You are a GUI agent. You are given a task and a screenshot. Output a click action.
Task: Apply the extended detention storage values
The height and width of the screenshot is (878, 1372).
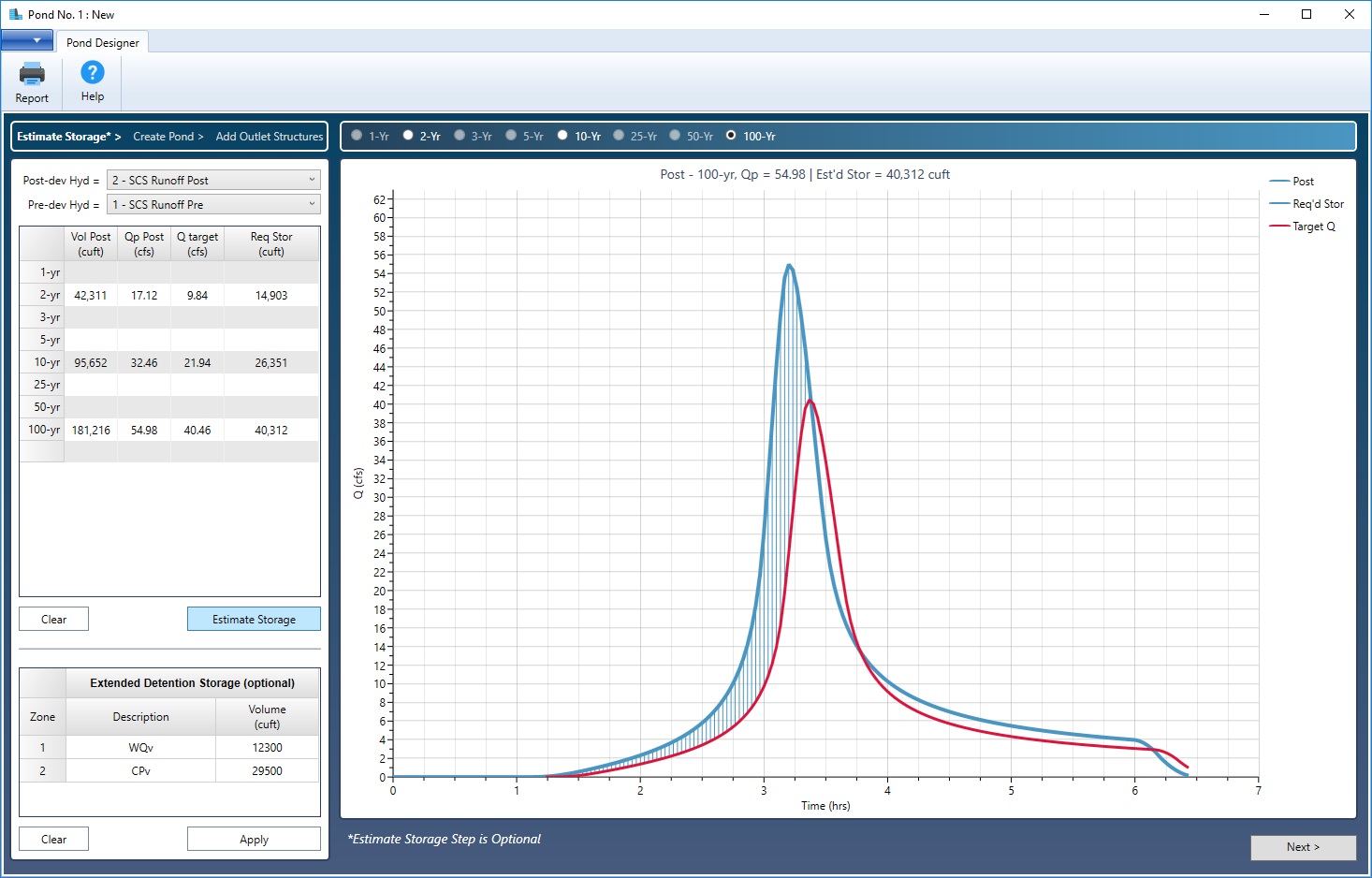254,840
